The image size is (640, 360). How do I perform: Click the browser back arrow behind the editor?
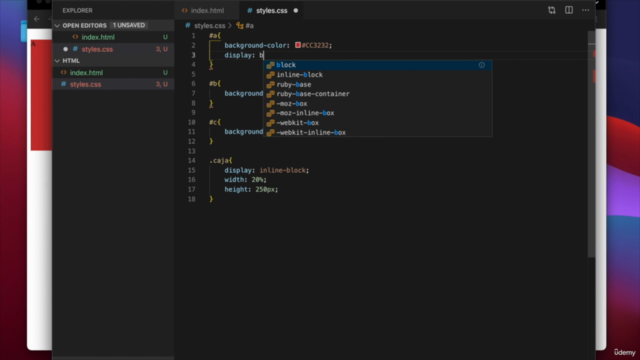tap(37, 19)
